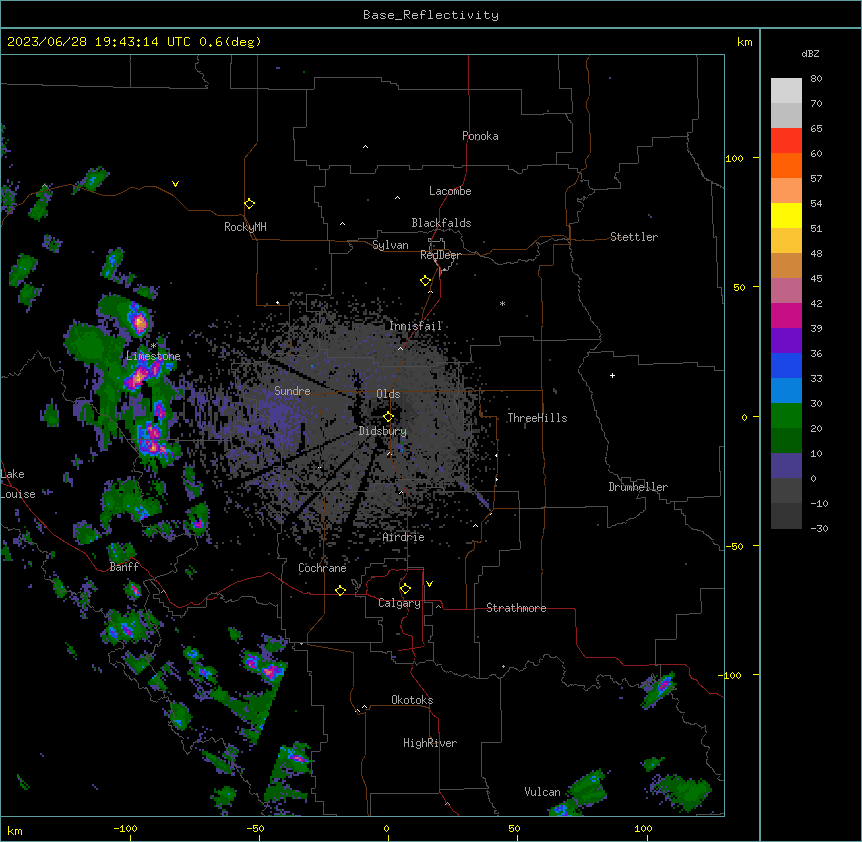Click the Olds label
The width and height of the screenshot is (862, 842).
click(388, 394)
